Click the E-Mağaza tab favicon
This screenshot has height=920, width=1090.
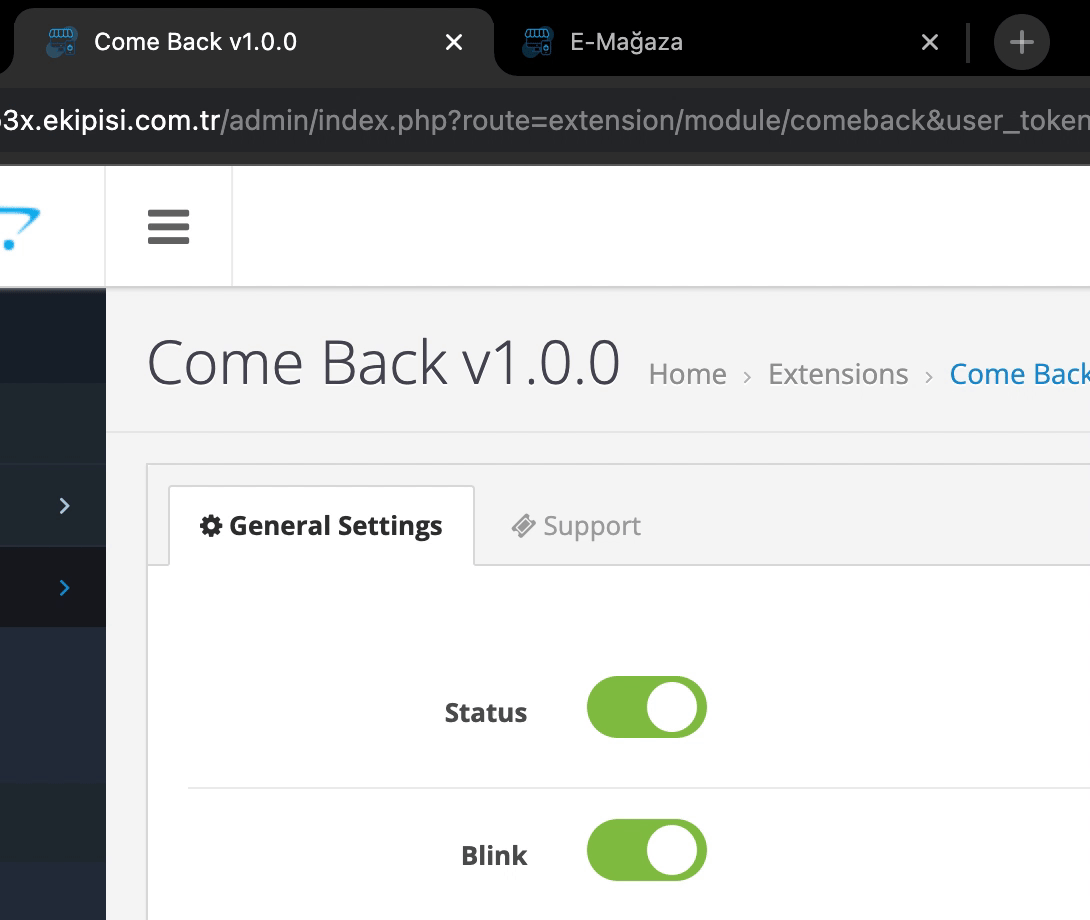tap(537, 42)
